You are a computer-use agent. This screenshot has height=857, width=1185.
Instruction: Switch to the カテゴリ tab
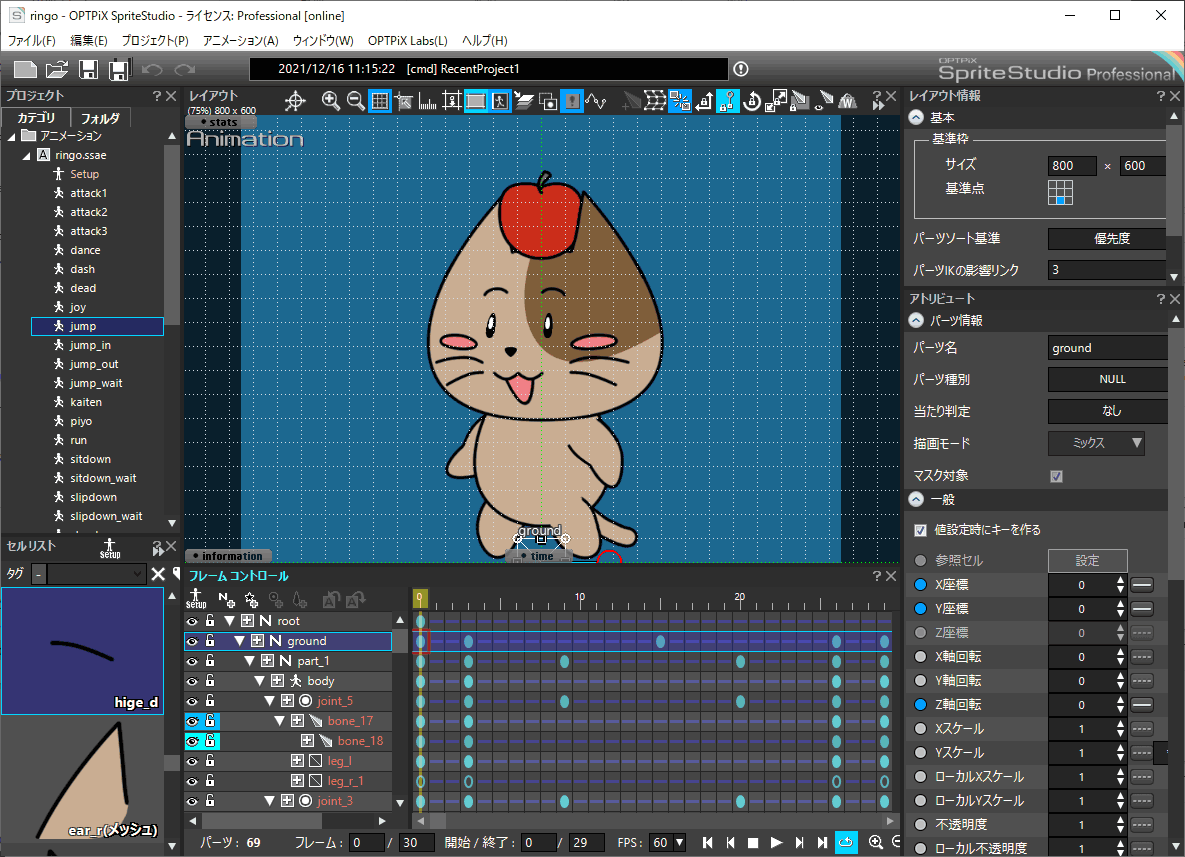[36, 118]
